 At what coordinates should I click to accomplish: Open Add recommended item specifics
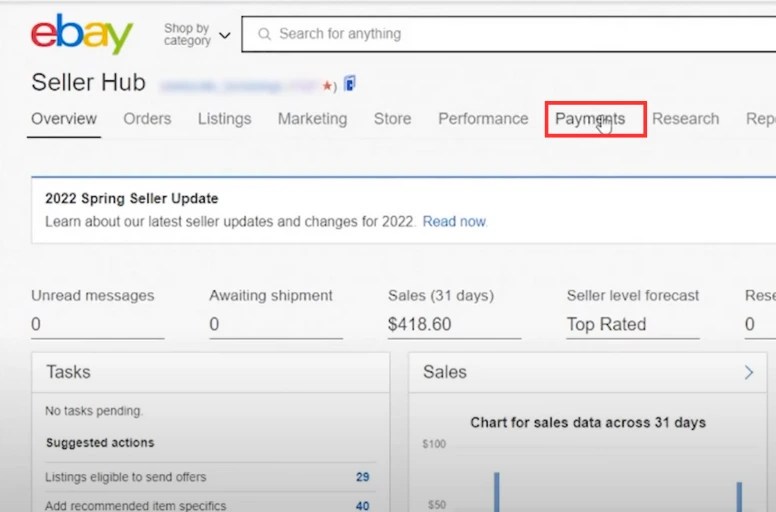pos(136,506)
